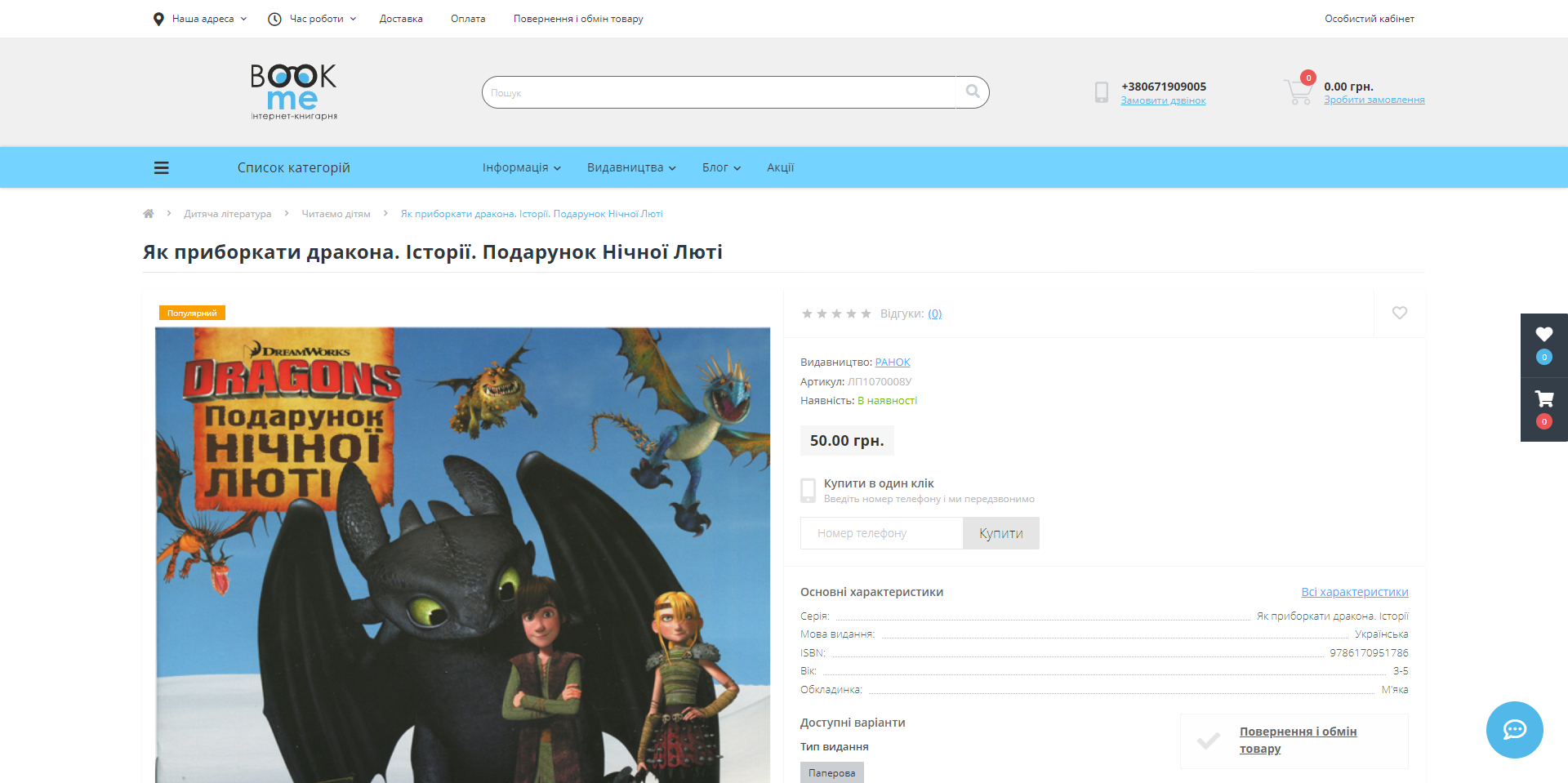Screen dimensions: 1568x783
Task: Rate the book with five stars
Action: pos(866,314)
